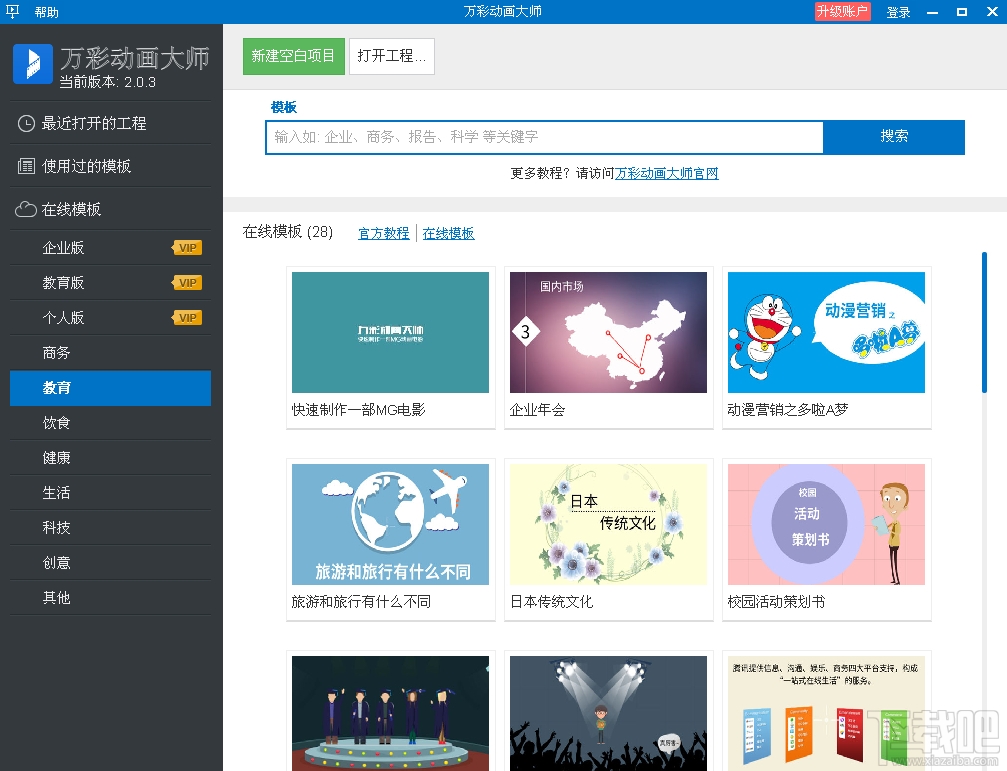Select the 生活 category
The image size is (1007, 771).
110,492
